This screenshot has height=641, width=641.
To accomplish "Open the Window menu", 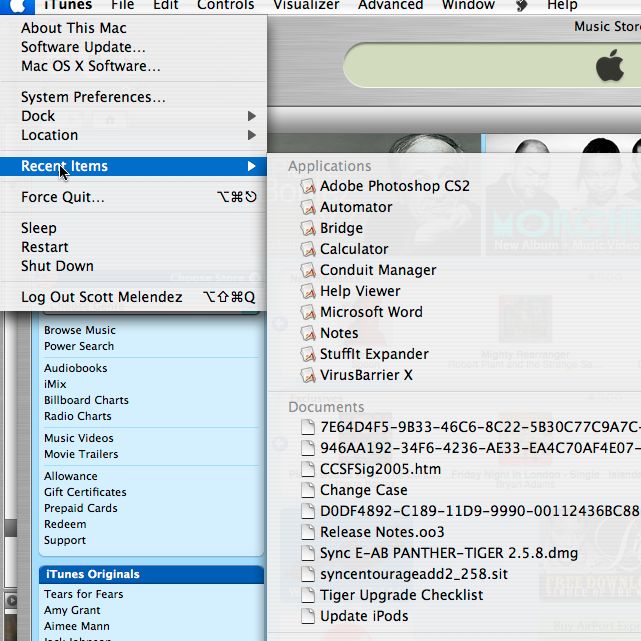I will pyautogui.click(x=468, y=5).
